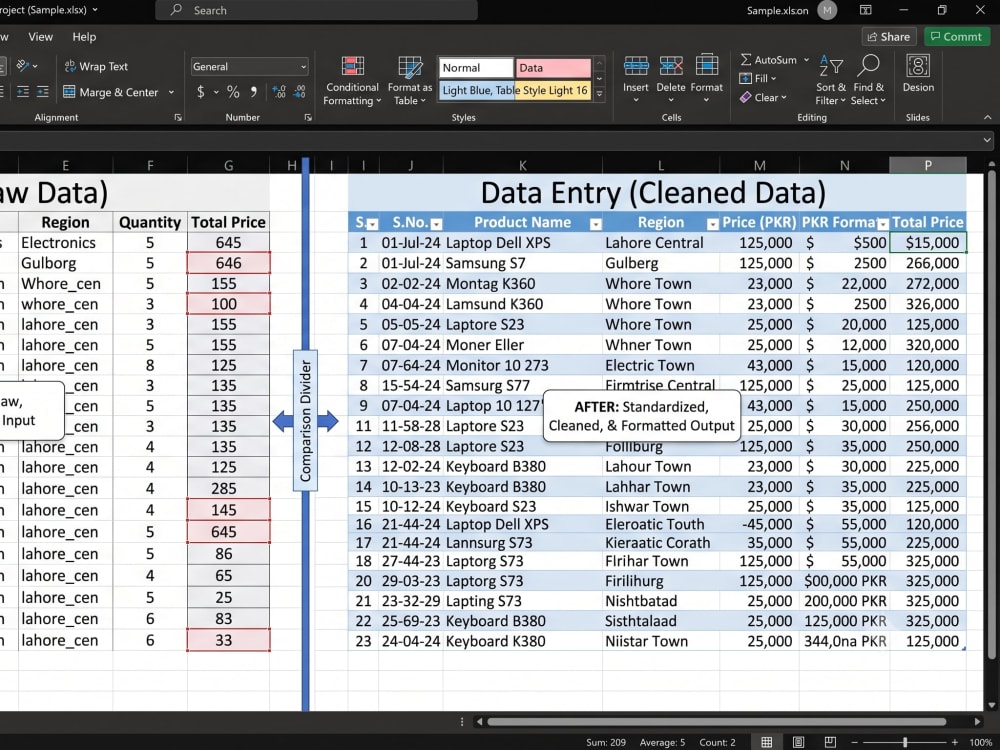1000x750 pixels.
Task: Click Lahore Central cell
Action: [660, 242]
